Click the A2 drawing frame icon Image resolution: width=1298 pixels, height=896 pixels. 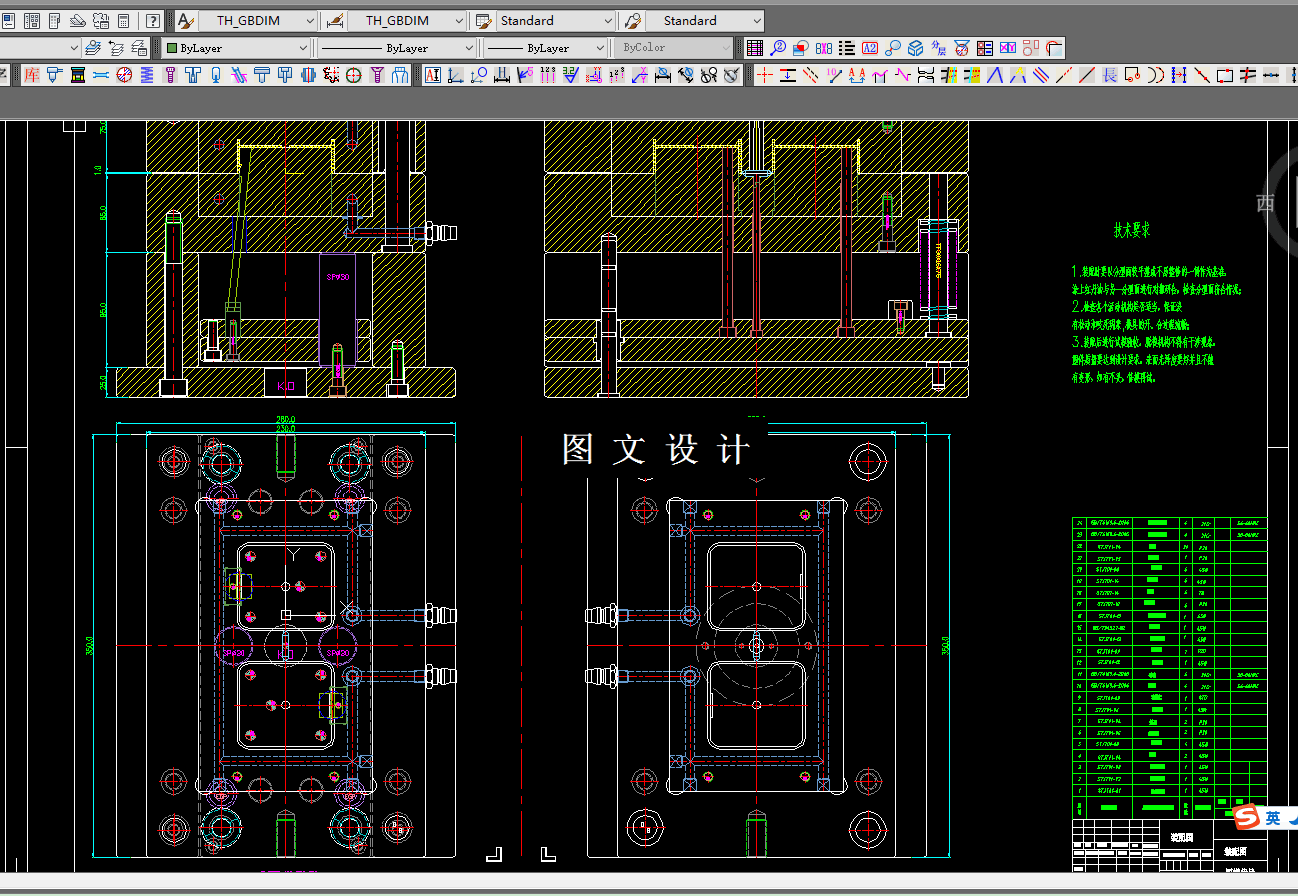point(870,48)
